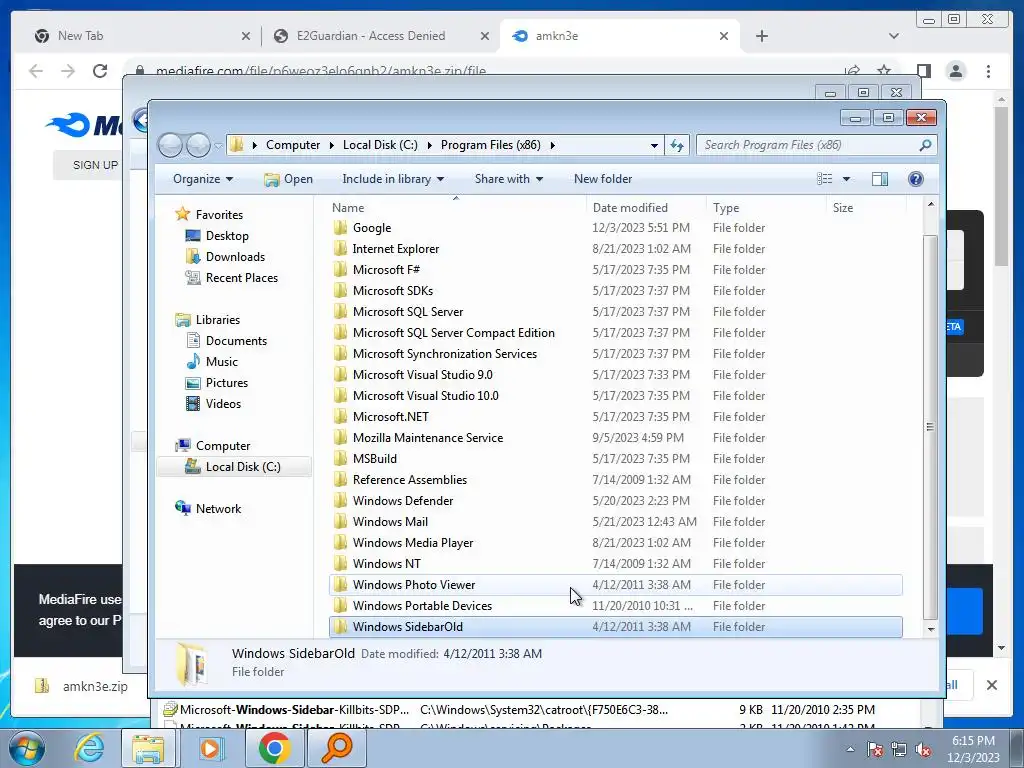Viewport: 1024px width, 768px height.
Task: Expand the Include in library menu
Action: [x=393, y=179]
